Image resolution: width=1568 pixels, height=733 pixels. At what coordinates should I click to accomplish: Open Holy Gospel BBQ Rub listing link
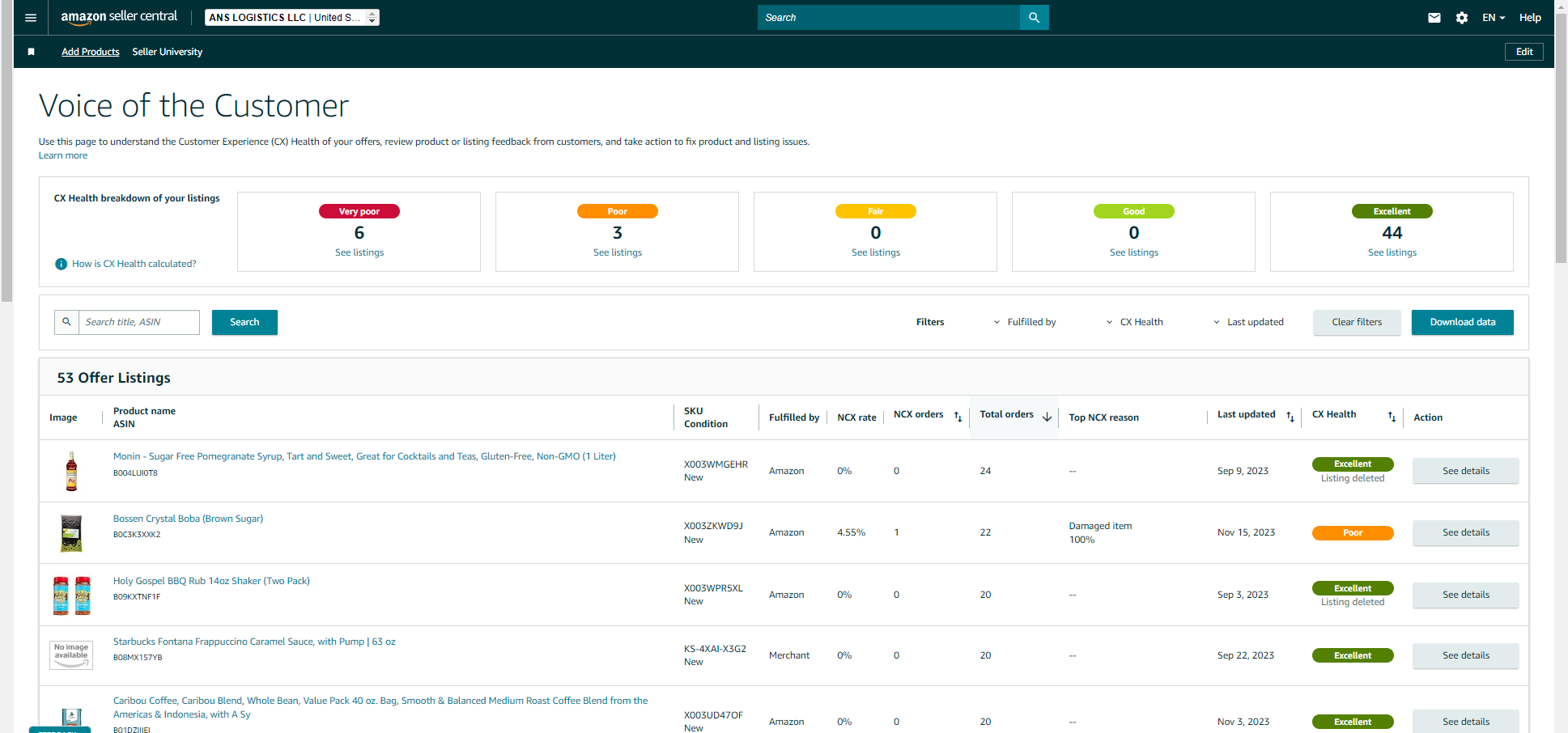tap(211, 581)
